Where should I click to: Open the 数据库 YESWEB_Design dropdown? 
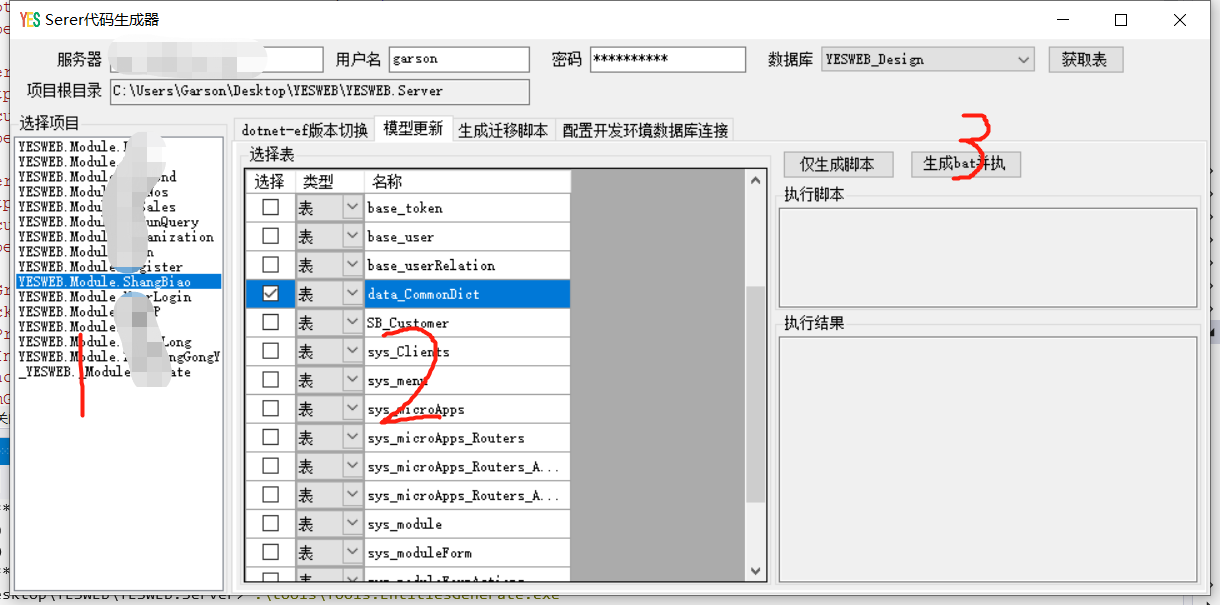pyautogui.click(x=1023, y=60)
